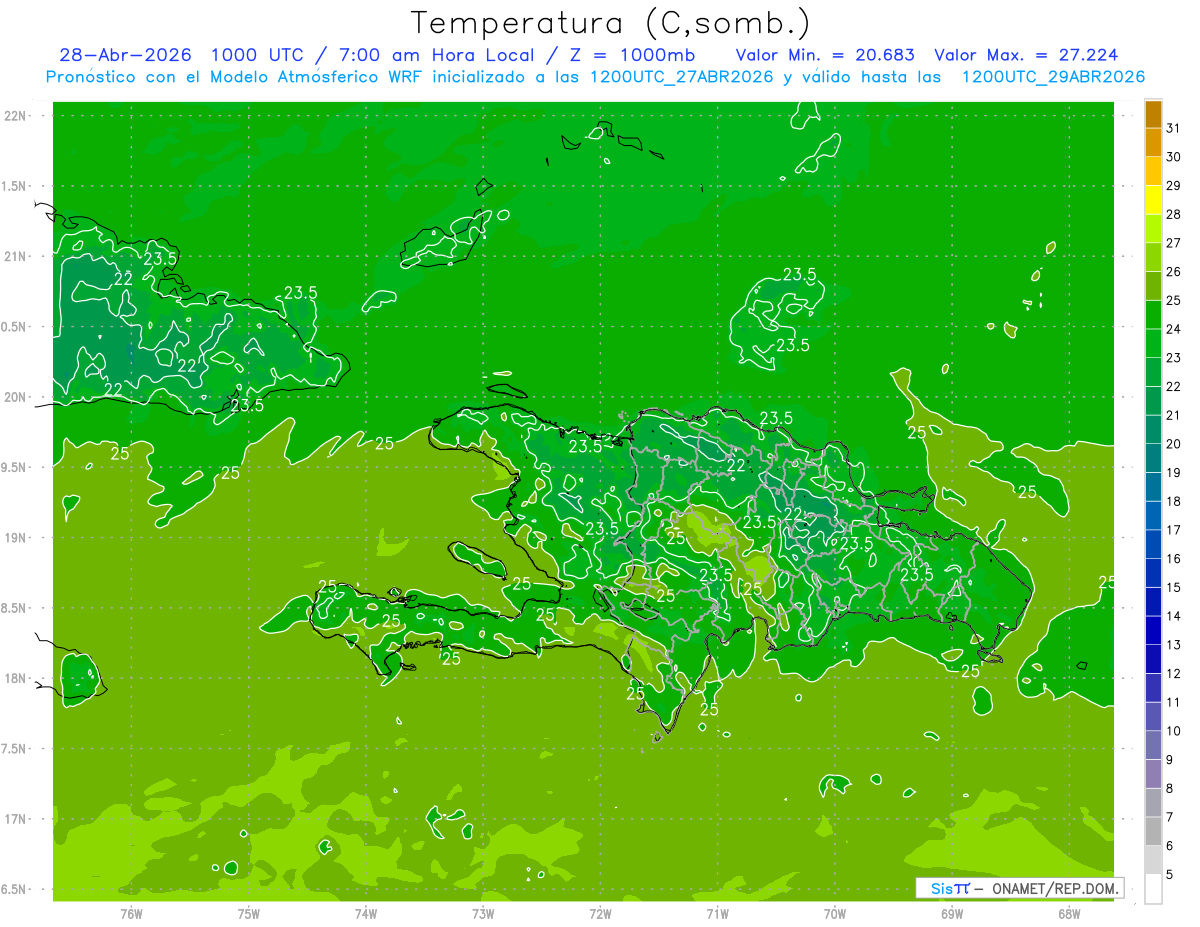The image size is (1200, 927).
Task: Click the 1200UTC_27ABR2026 initialization text
Action: [x=683, y=77]
